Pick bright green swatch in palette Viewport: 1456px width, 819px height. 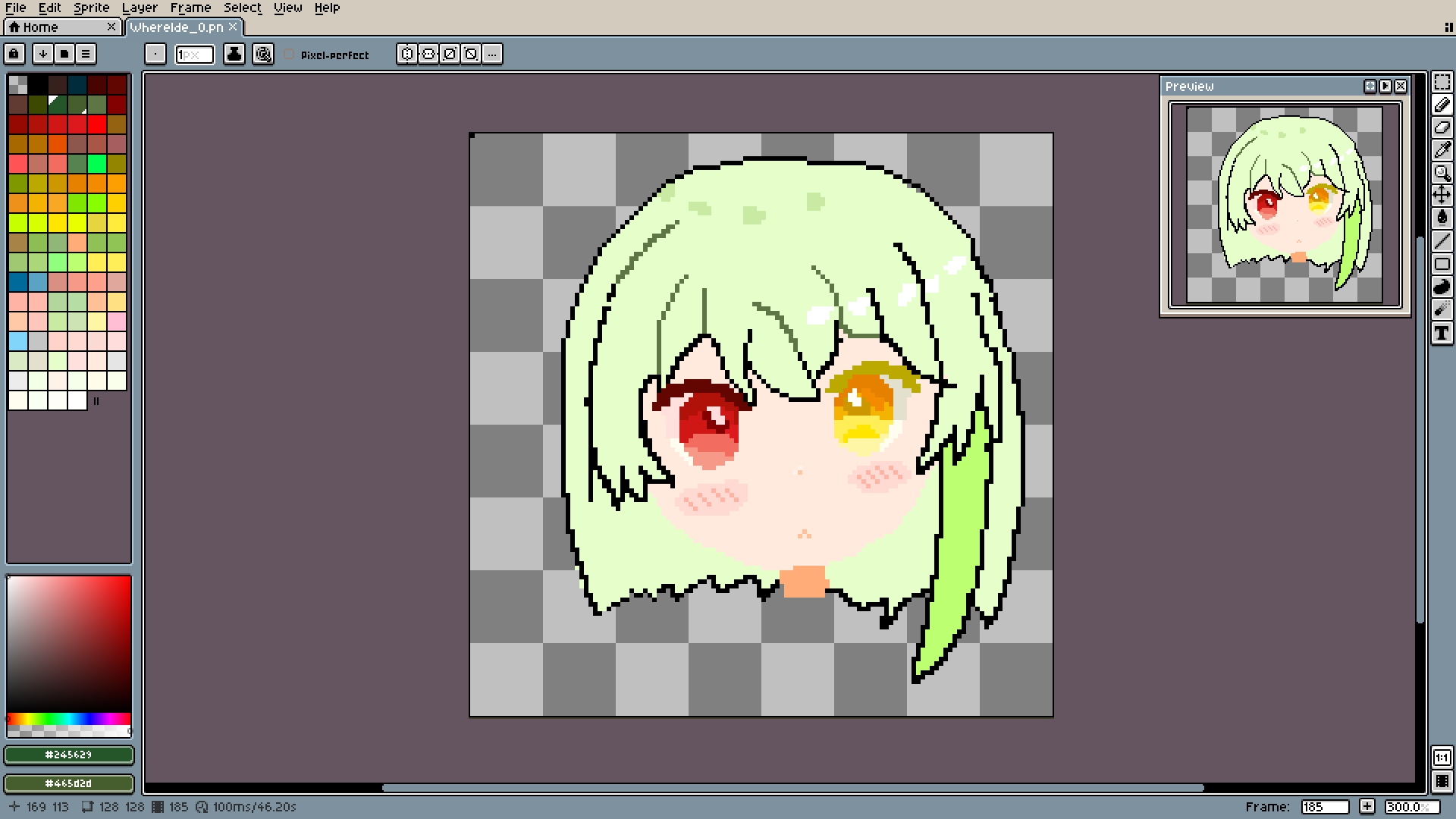[96, 164]
